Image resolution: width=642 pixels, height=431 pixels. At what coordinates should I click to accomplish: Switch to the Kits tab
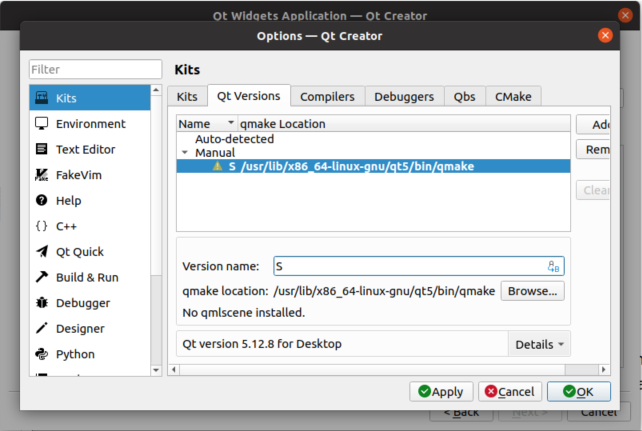pyautogui.click(x=187, y=97)
